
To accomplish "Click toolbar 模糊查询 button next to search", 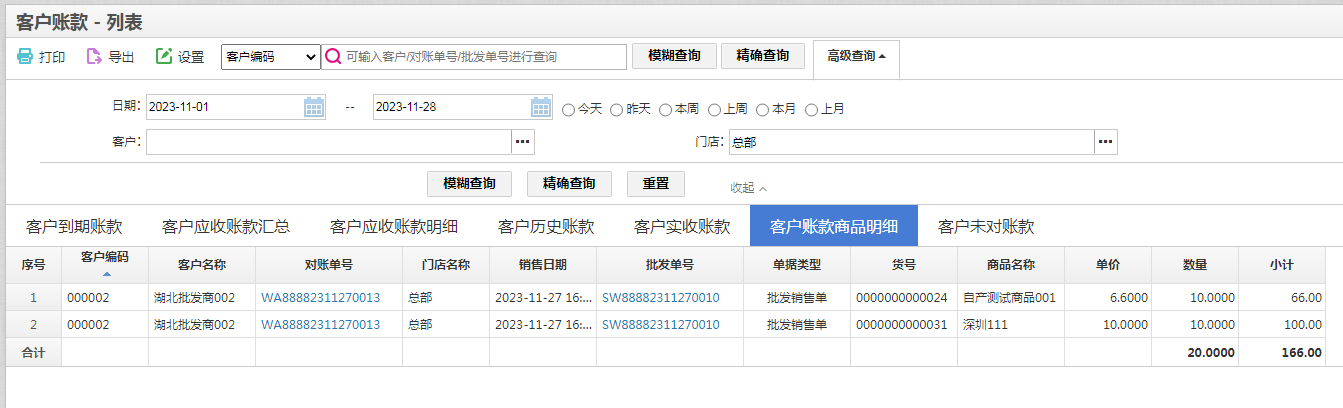I will pyautogui.click(x=674, y=56).
